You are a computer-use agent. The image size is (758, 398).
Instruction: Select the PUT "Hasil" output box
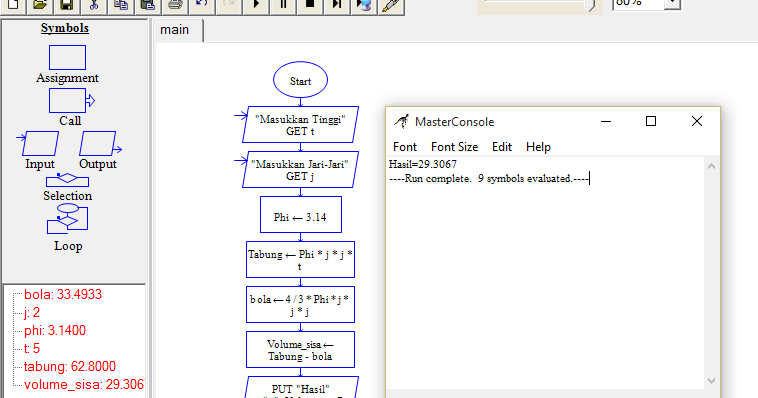301,387
